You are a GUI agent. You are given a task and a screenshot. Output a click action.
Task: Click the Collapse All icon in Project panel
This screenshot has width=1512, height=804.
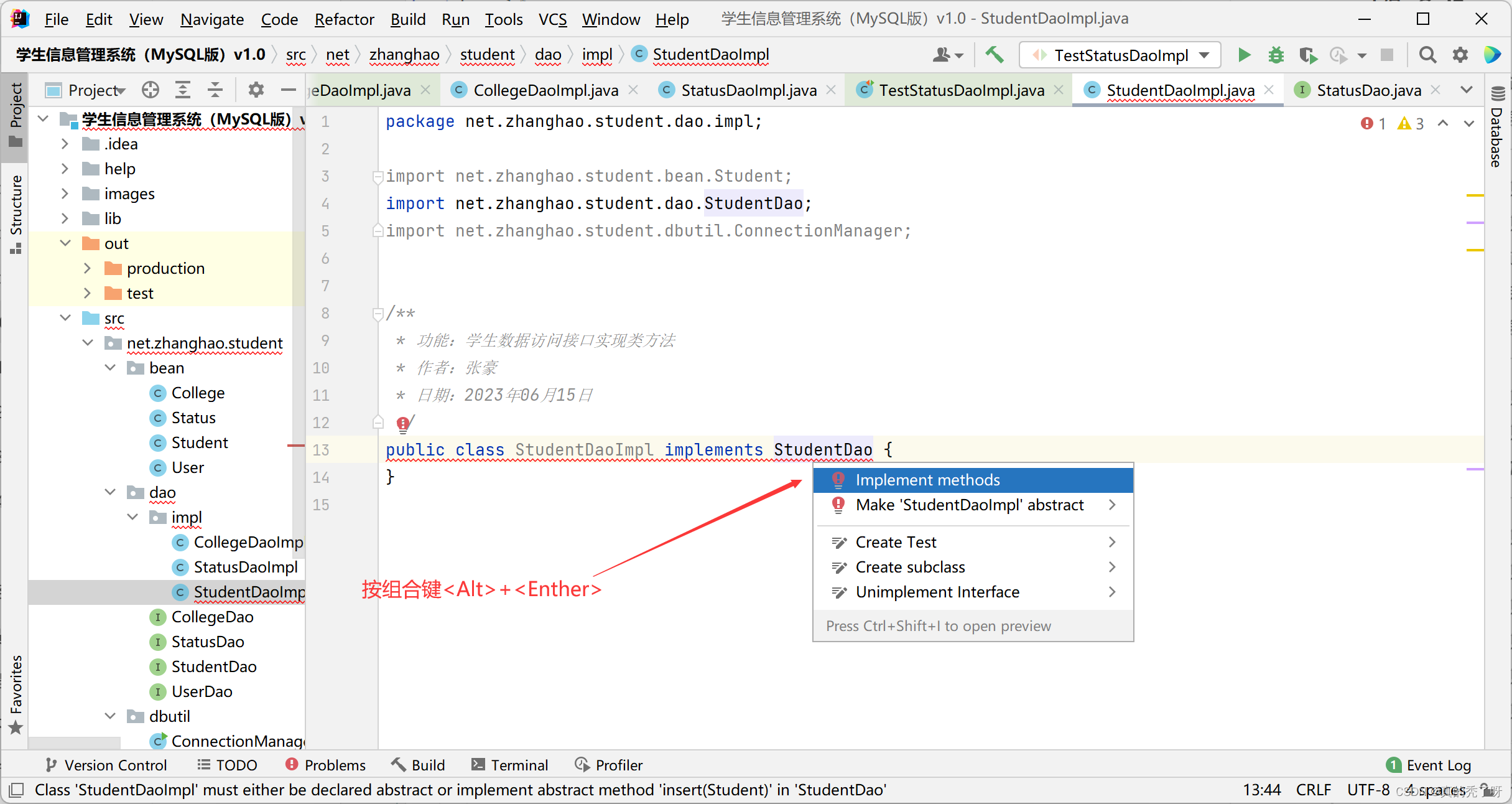215,90
